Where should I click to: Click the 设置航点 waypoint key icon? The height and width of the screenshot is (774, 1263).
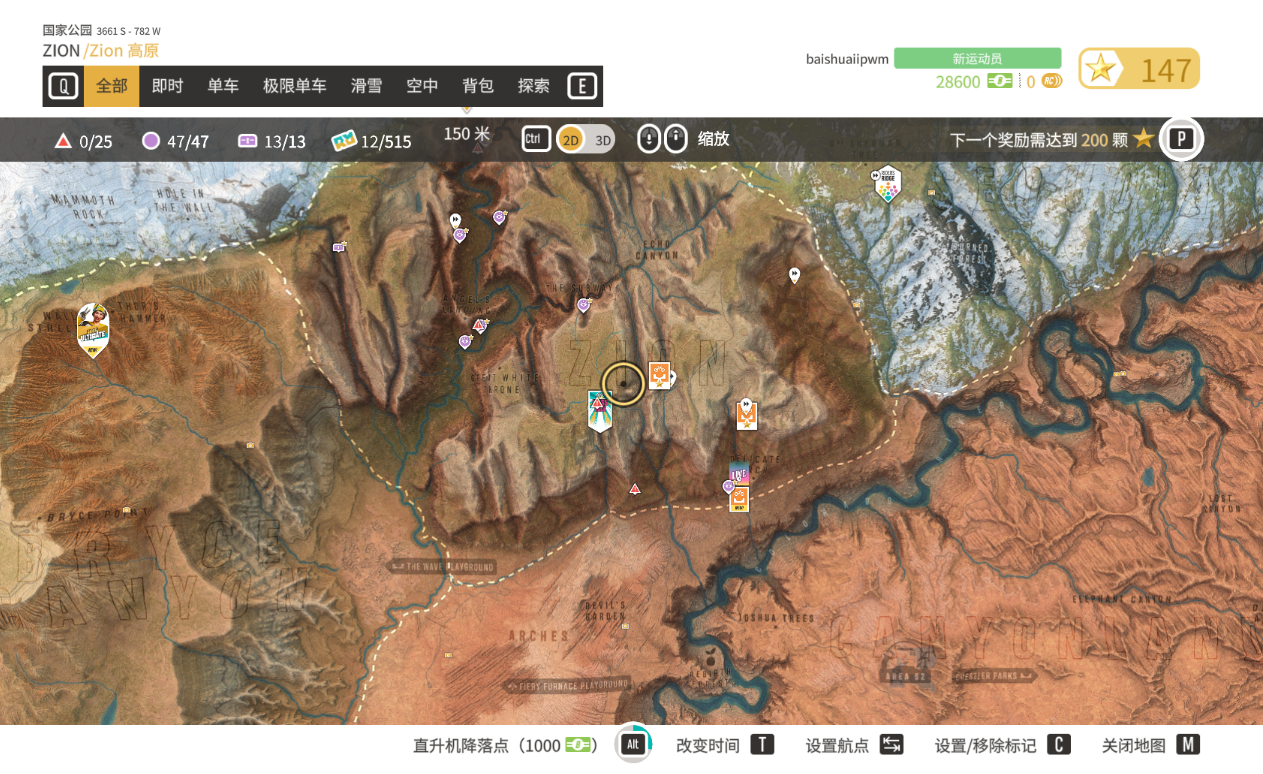point(892,745)
